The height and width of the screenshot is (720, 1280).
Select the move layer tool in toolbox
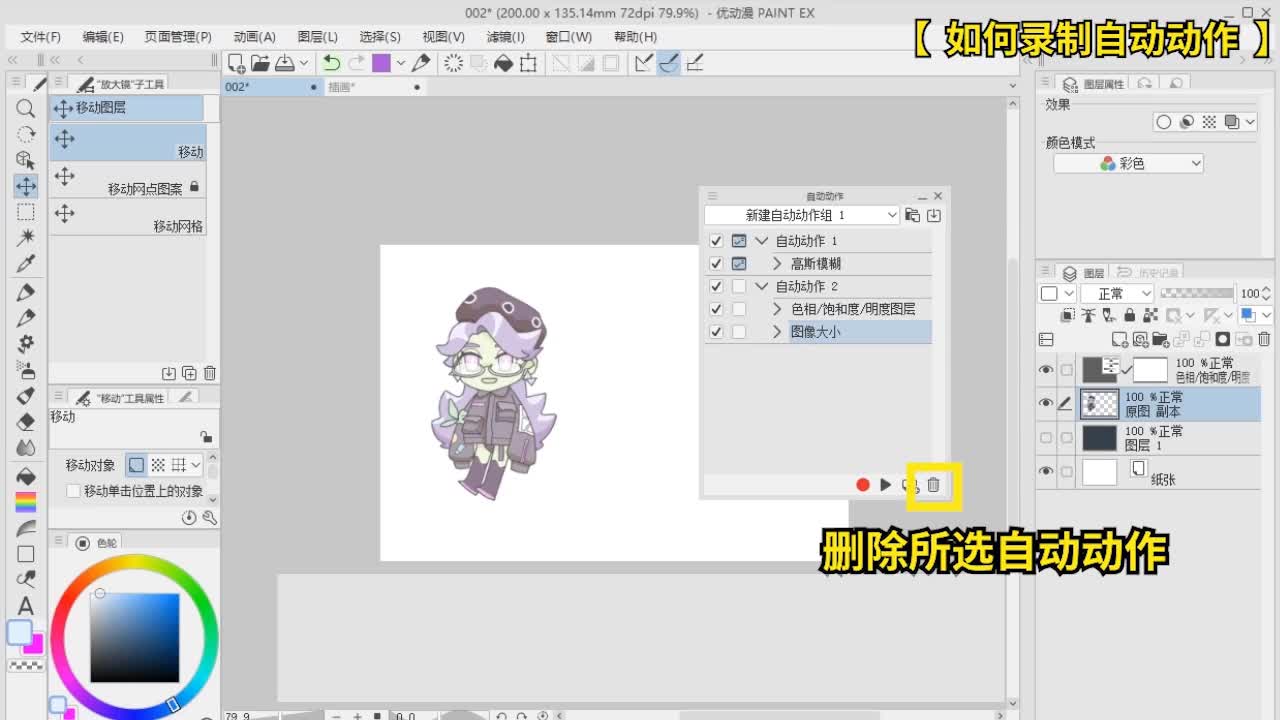point(26,186)
